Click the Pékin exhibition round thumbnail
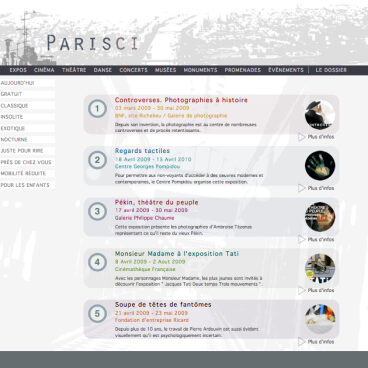368x368 pixels. [320, 217]
